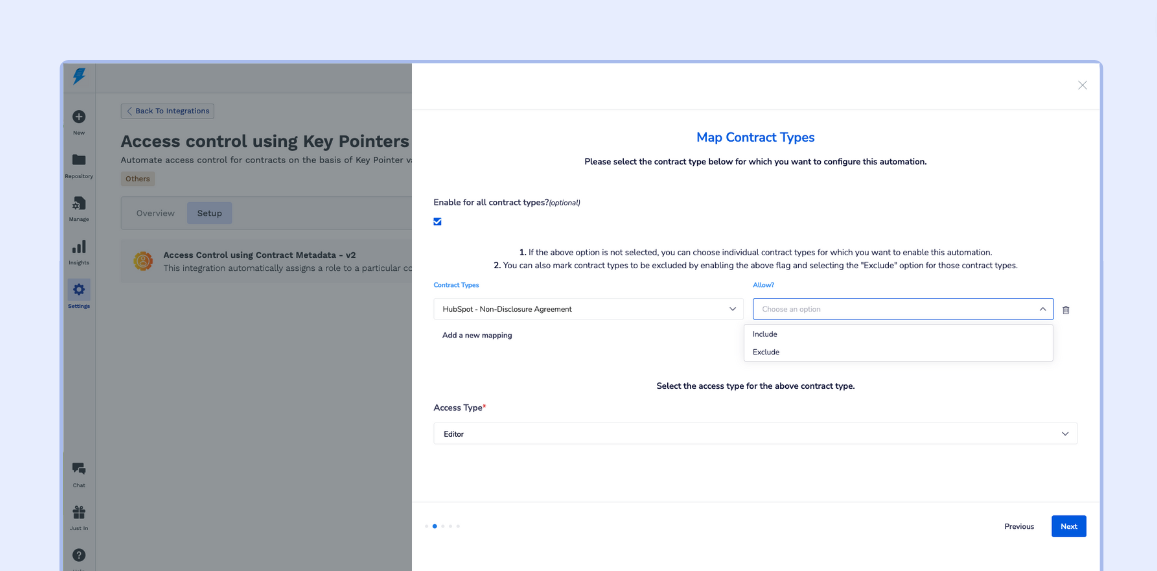Click the Next button

point(1068,526)
